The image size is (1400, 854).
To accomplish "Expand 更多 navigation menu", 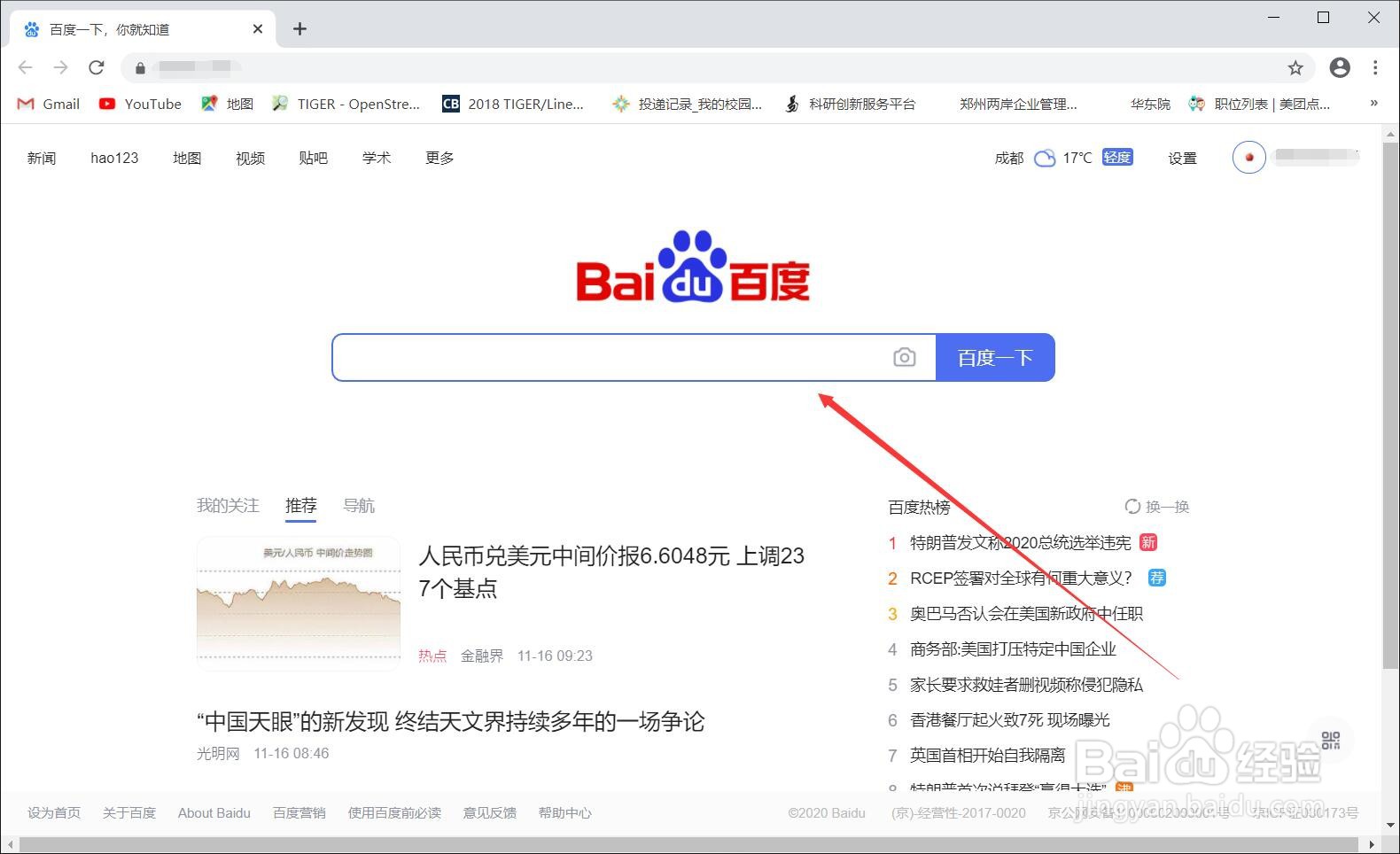I will point(439,158).
